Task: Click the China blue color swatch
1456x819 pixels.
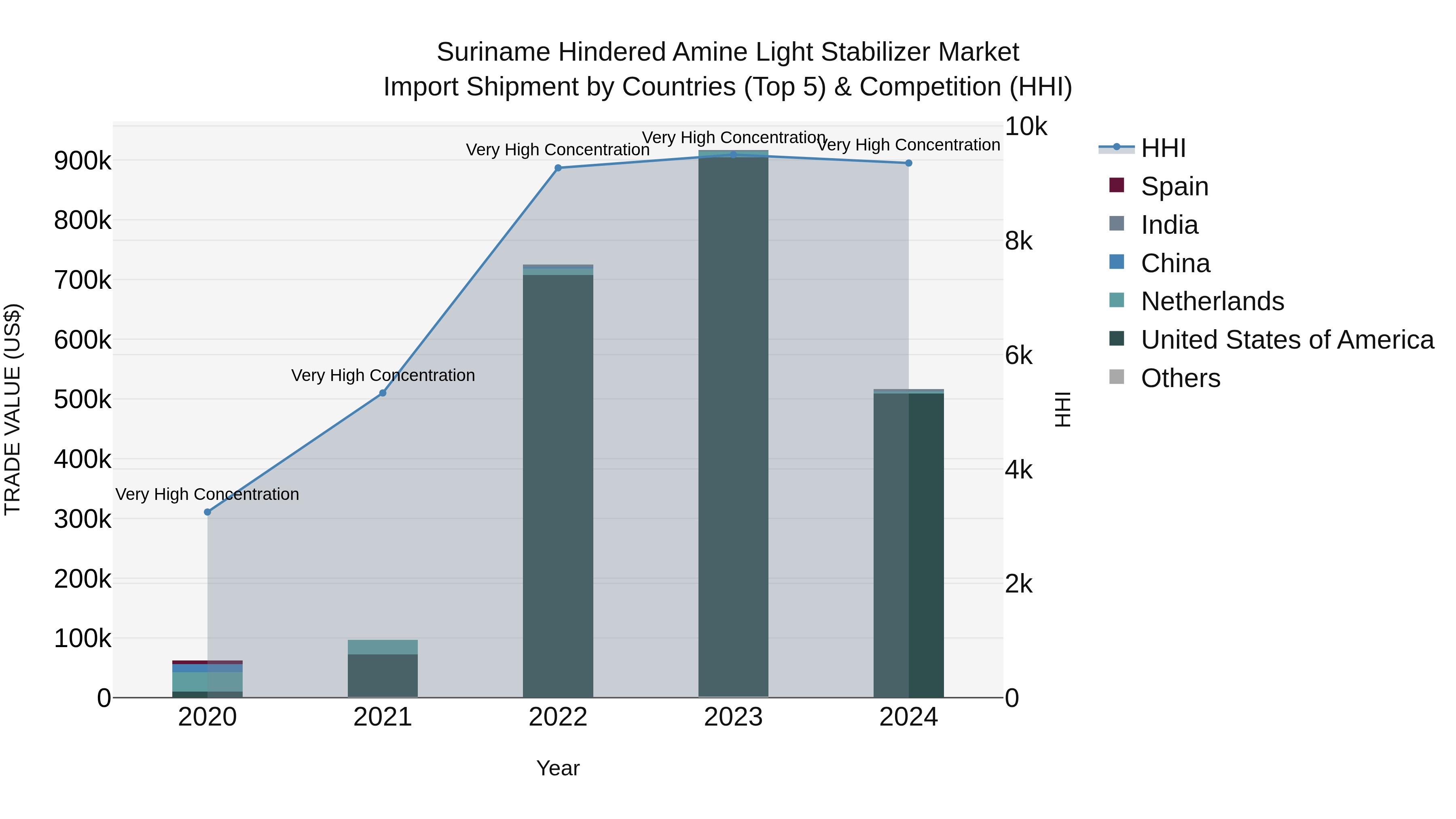Action: tap(1116, 262)
